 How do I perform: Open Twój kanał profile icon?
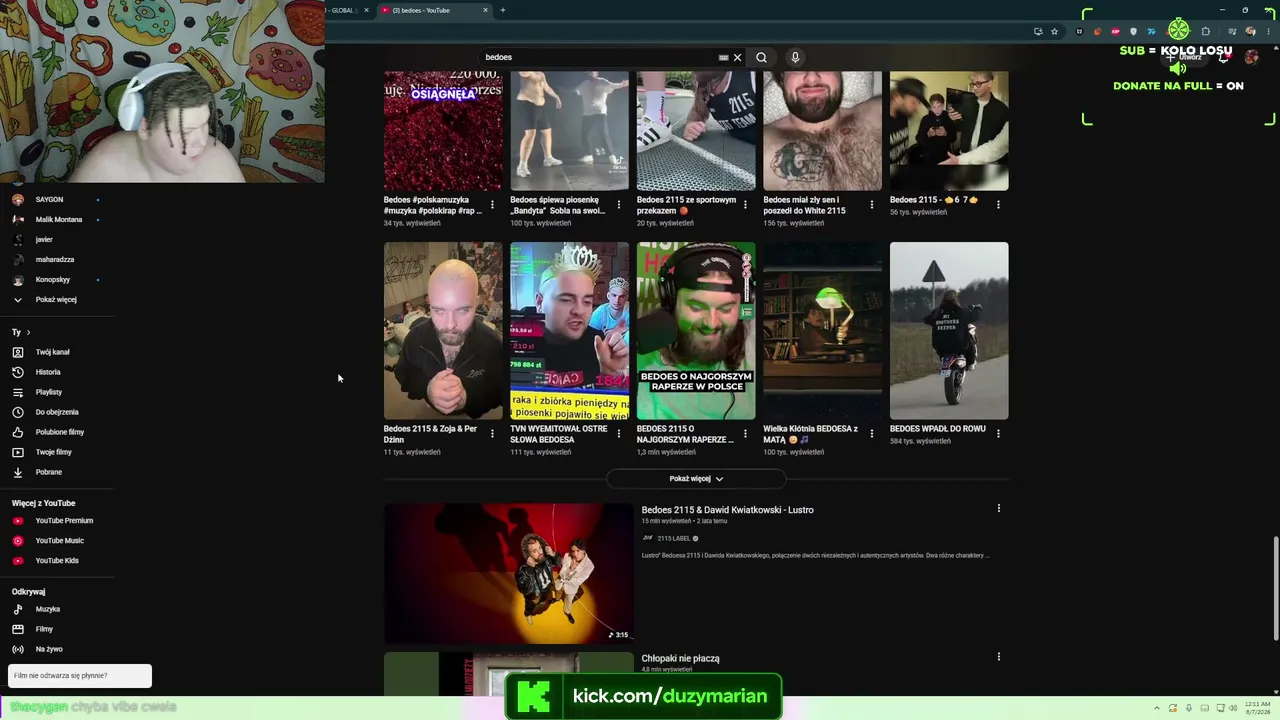point(18,352)
